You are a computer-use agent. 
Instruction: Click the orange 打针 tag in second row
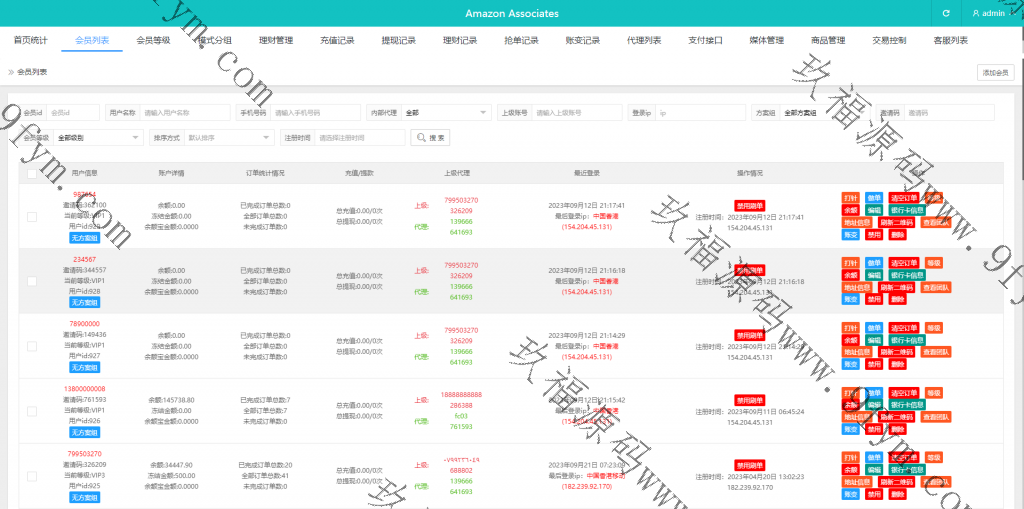[850, 263]
